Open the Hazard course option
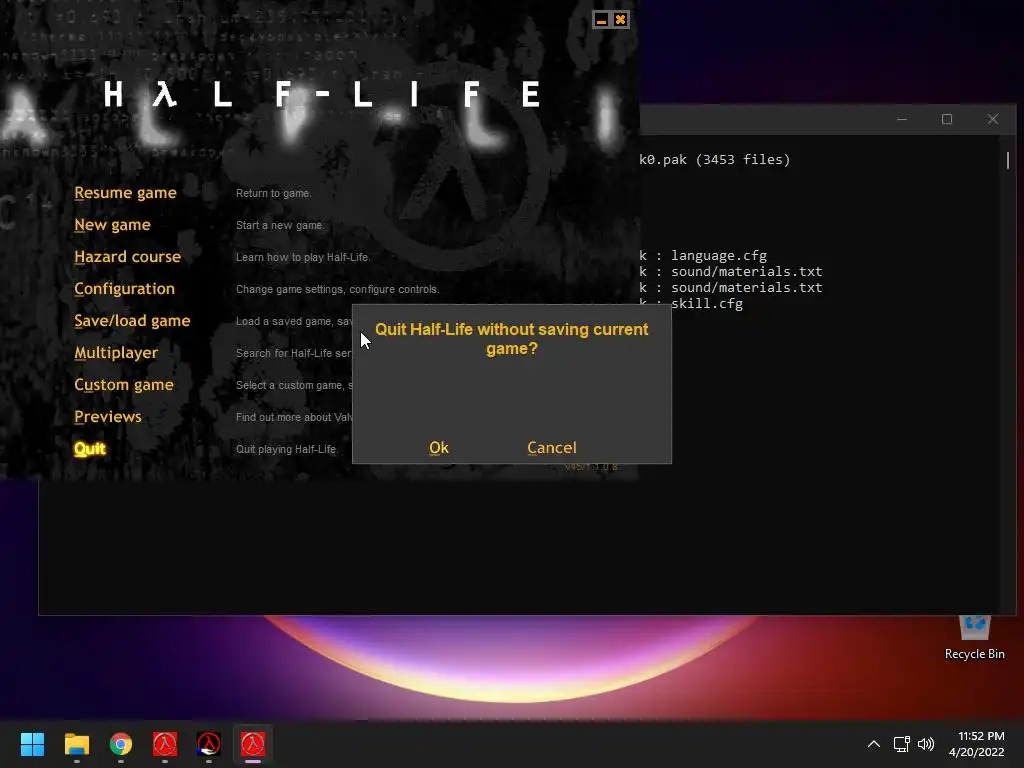 (x=127, y=257)
